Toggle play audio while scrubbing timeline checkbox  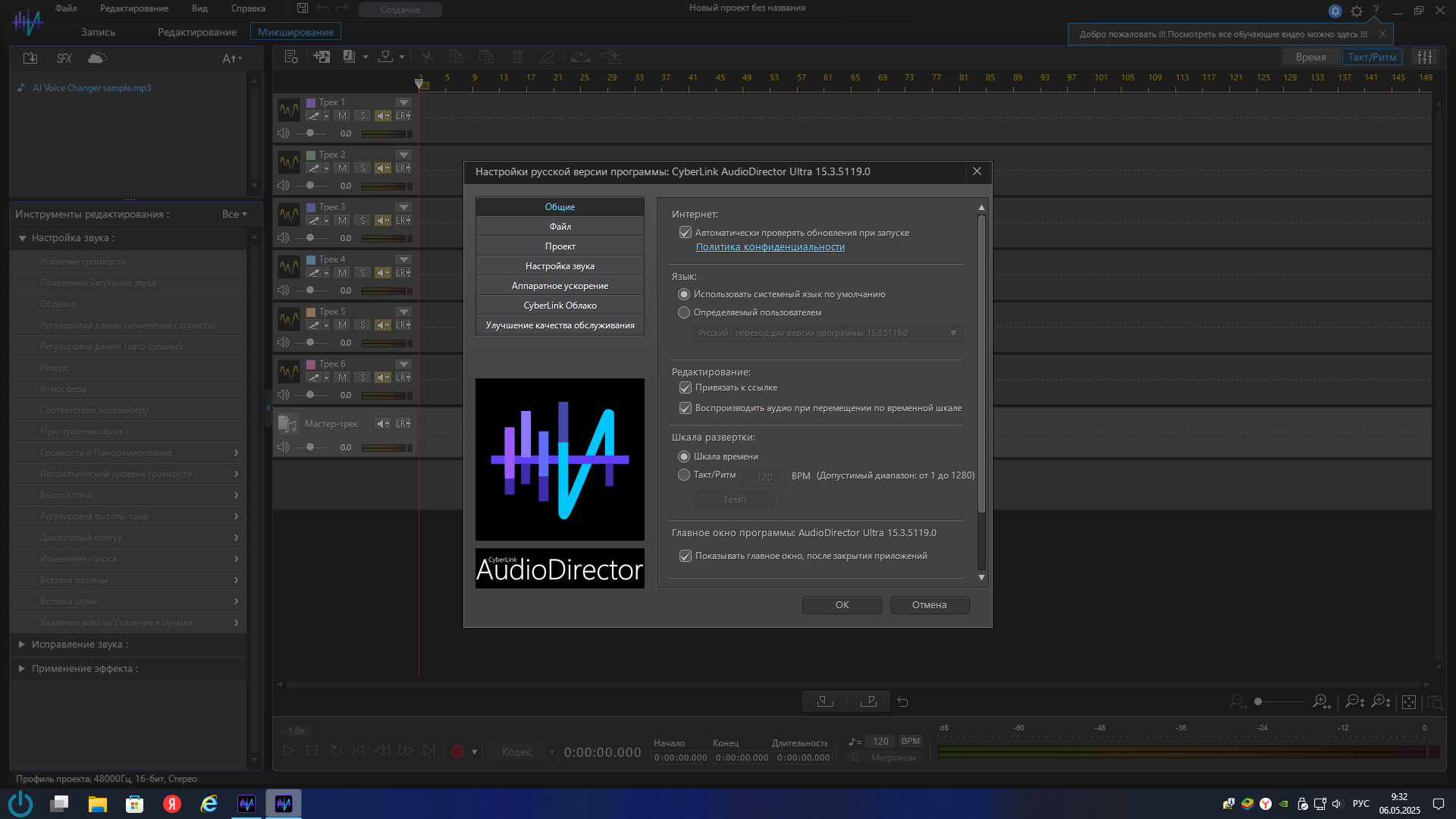pyautogui.click(x=686, y=408)
